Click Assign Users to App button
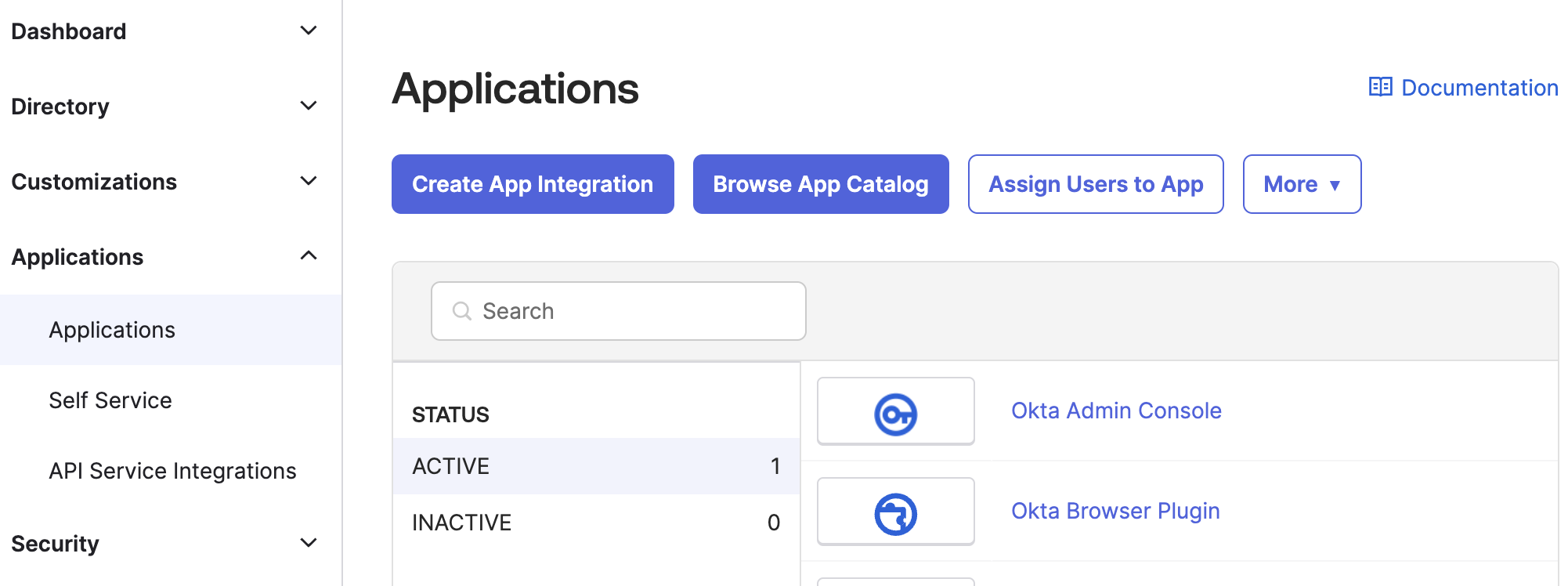Screen dimensions: 1568x586 pos(1096,184)
